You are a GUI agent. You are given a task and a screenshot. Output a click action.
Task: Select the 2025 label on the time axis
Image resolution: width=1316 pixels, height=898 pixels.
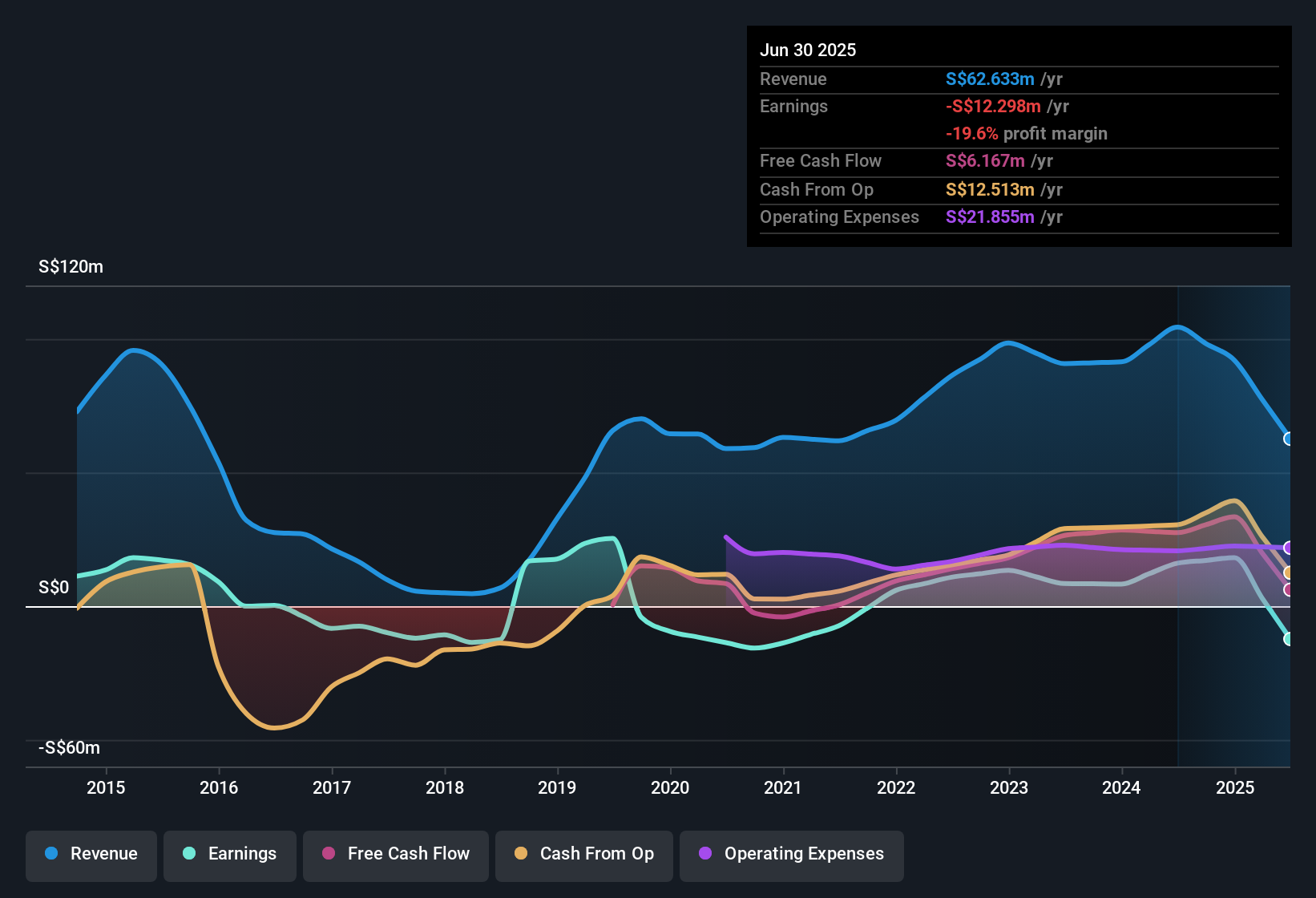1235,788
